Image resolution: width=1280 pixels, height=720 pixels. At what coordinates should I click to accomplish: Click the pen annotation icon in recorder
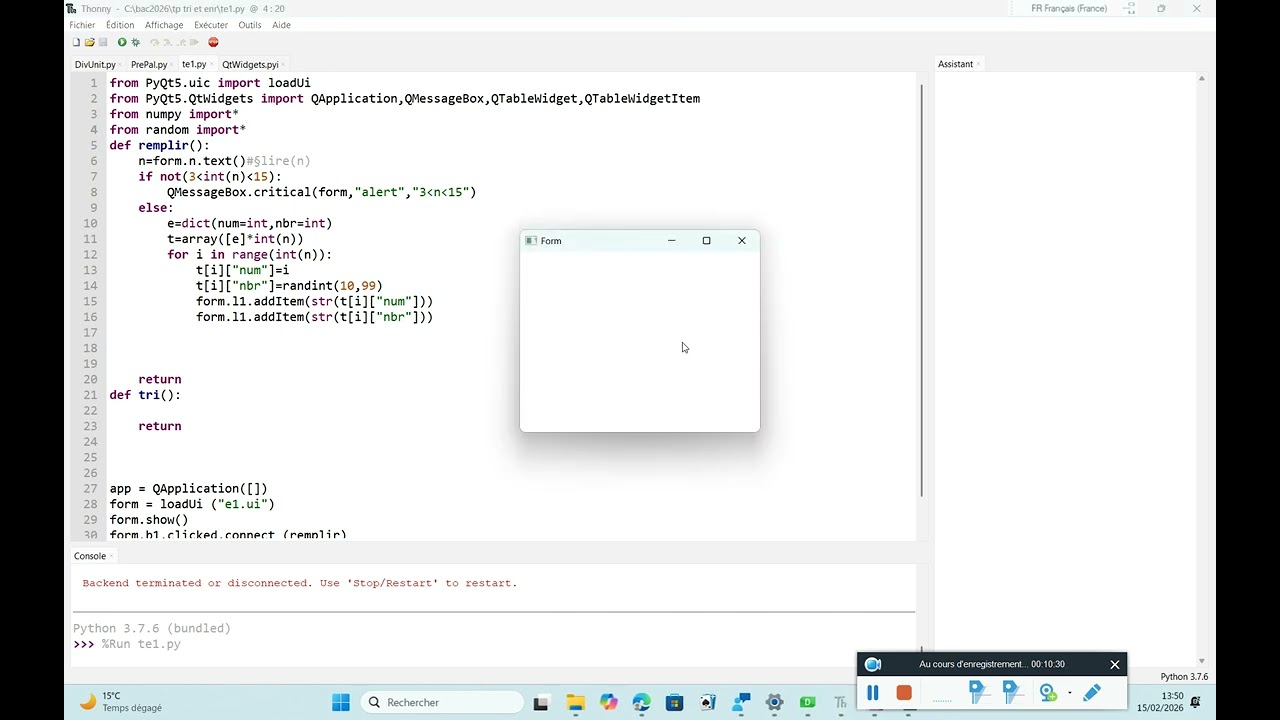[1092, 692]
